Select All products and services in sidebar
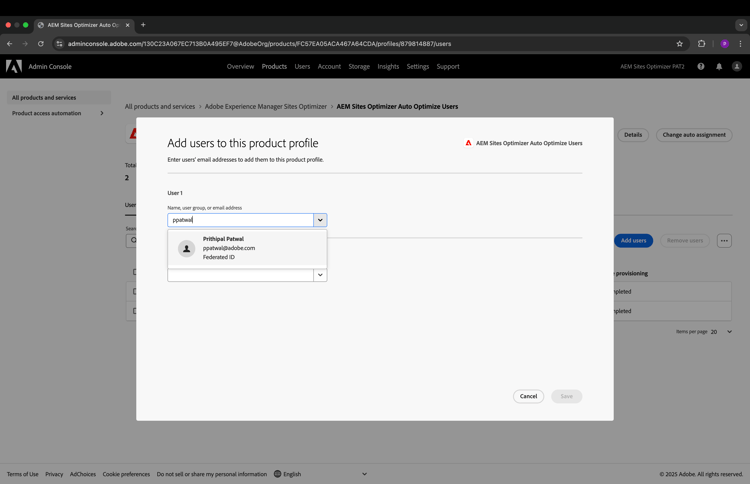 coord(59,98)
